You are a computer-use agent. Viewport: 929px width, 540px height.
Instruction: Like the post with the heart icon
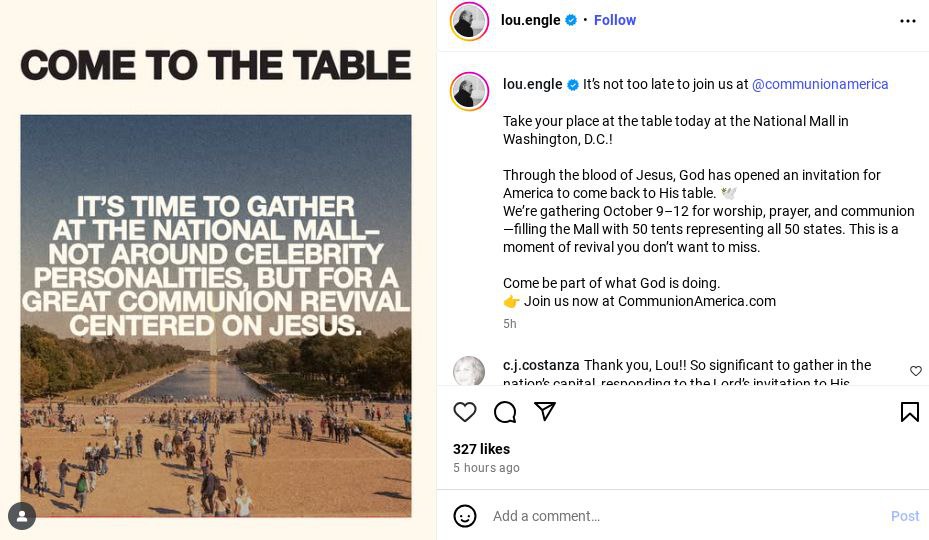(x=465, y=412)
